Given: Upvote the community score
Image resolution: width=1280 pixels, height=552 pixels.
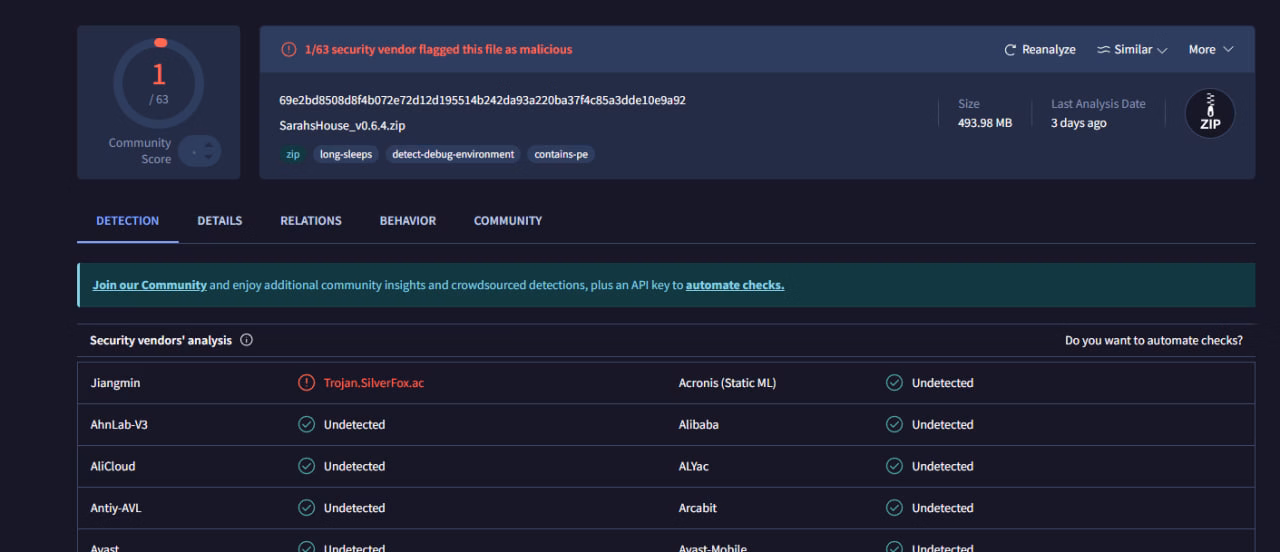Looking at the screenshot, I should click(208, 144).
